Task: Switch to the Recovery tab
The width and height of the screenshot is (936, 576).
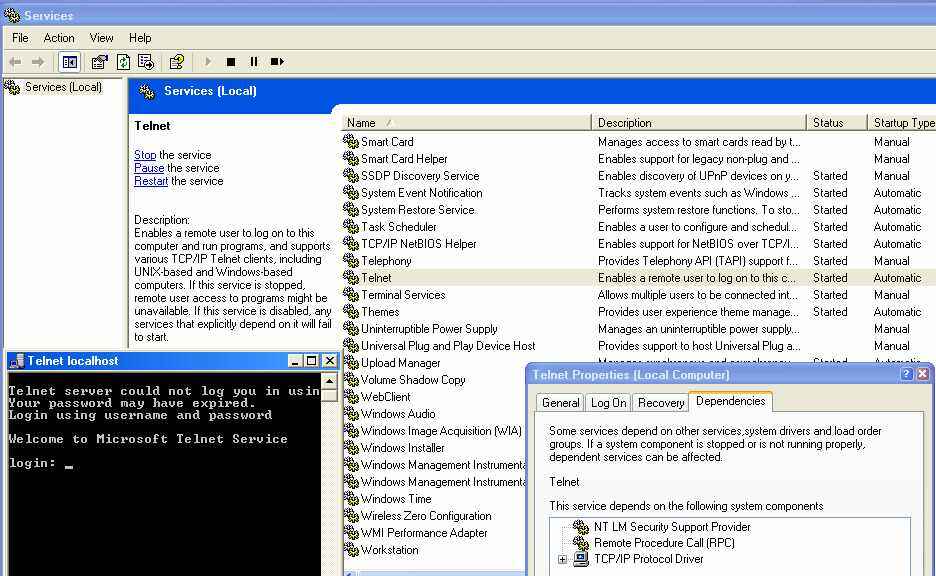Action: [x=661, y=403]
